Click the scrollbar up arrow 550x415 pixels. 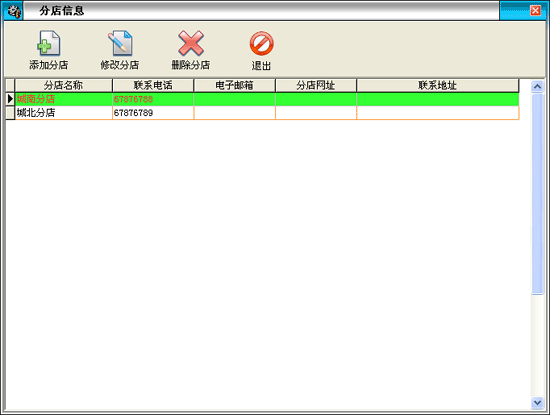click(x=537, y=86)
